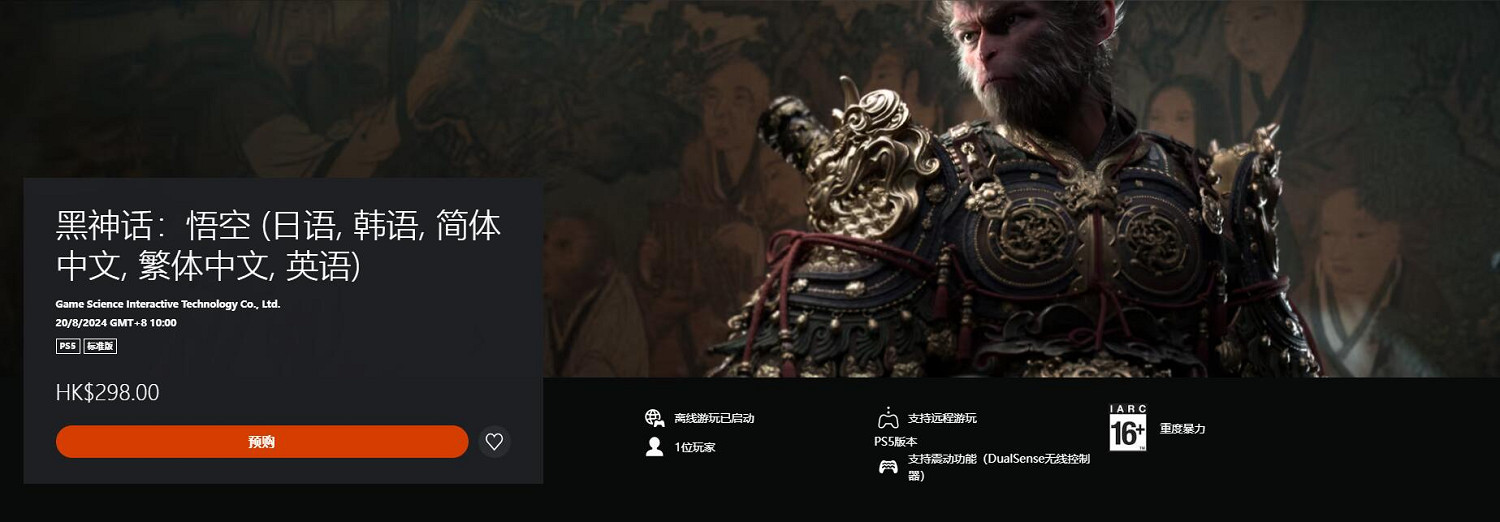Click the HK$298.00 price text
This screenshot has height=522, width=1500.
point(107,393)
